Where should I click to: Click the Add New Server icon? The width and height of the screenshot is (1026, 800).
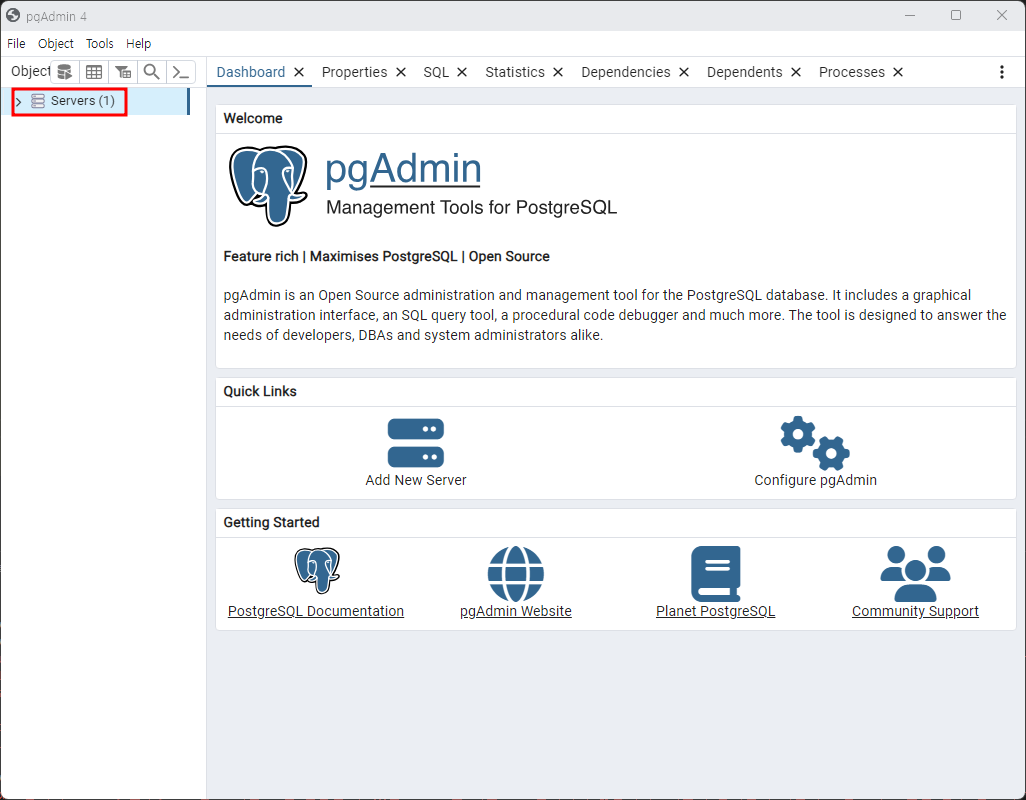tap(416, 443)
